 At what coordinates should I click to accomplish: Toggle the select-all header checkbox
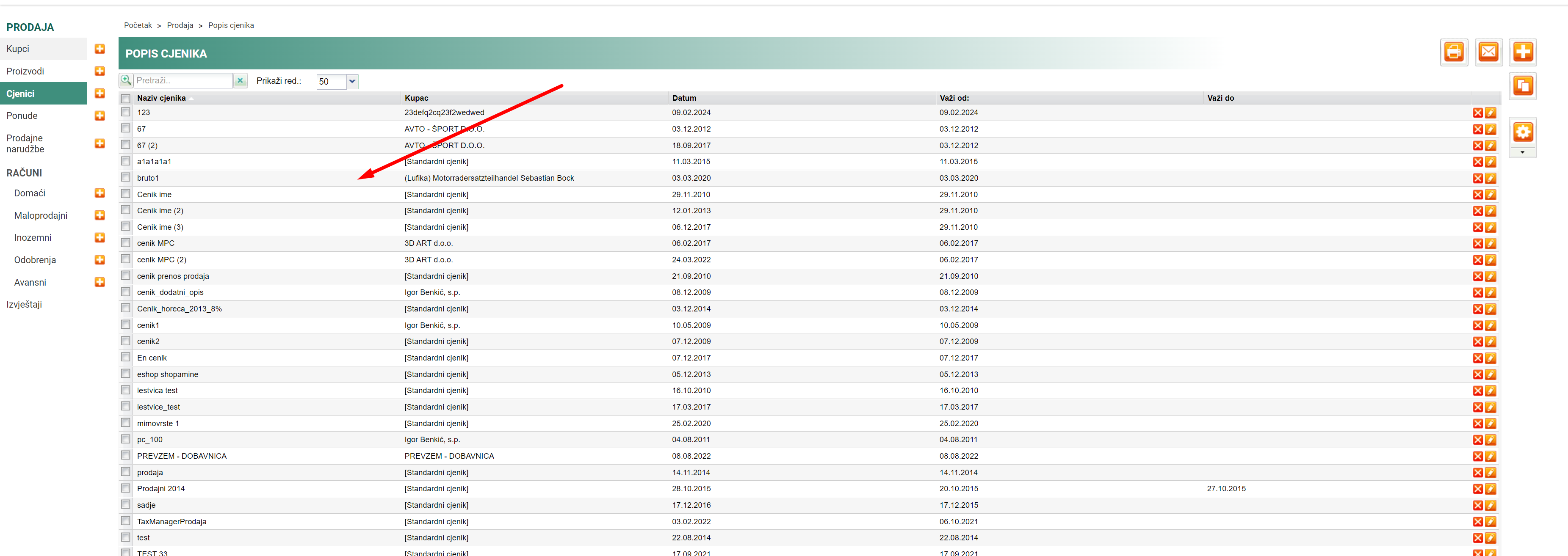tap(125, 99)
